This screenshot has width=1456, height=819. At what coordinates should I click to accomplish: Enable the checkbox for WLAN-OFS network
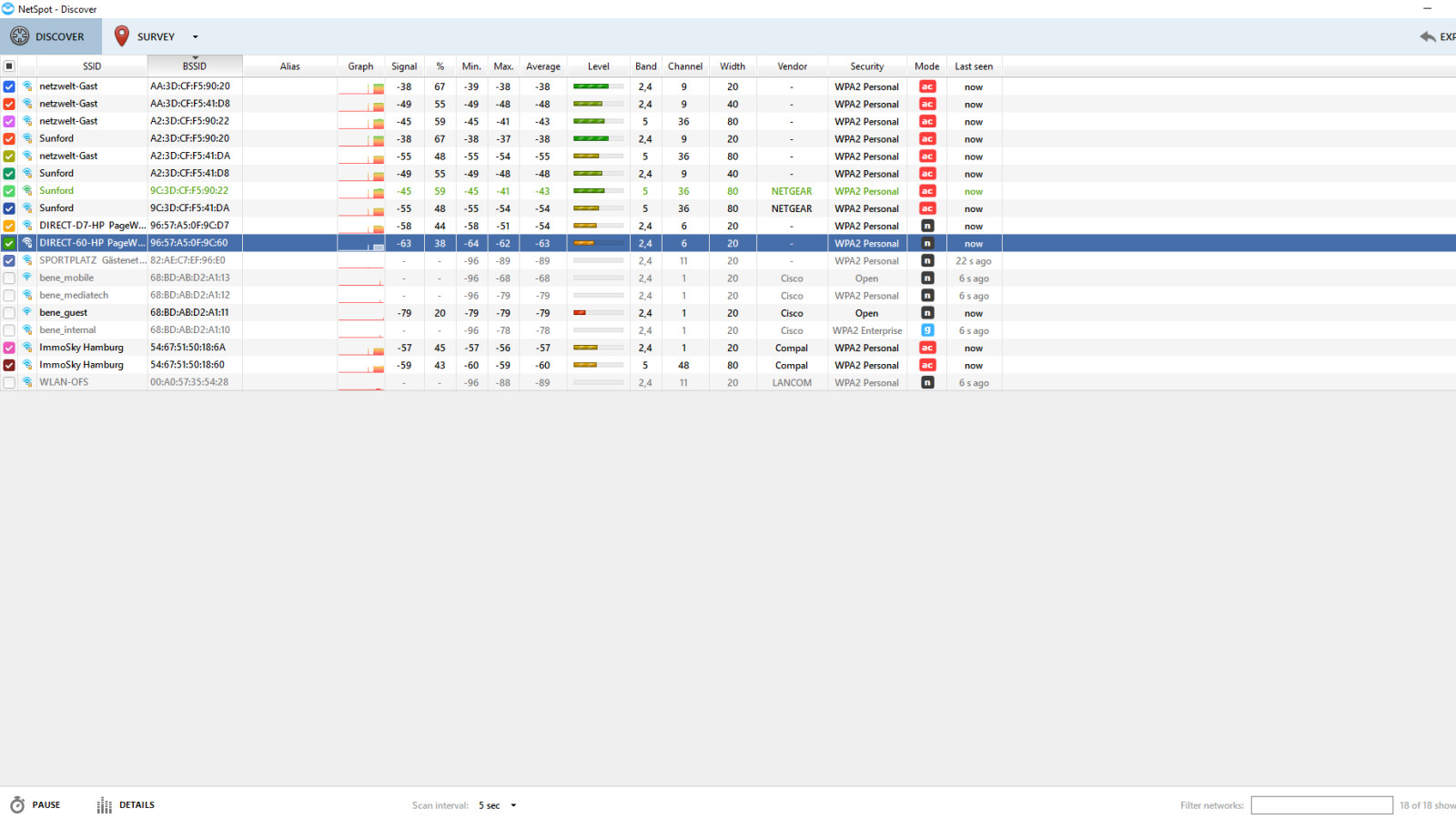click(x=9, y=383)
